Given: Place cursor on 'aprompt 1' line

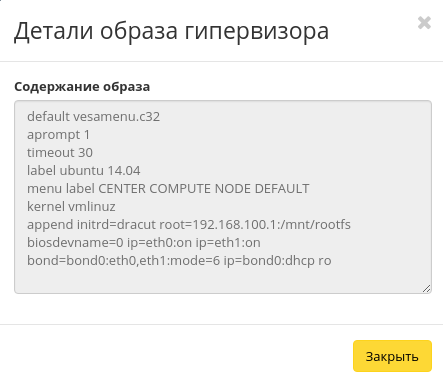Looking at the screenshot, I should click(x=59, y=135).
